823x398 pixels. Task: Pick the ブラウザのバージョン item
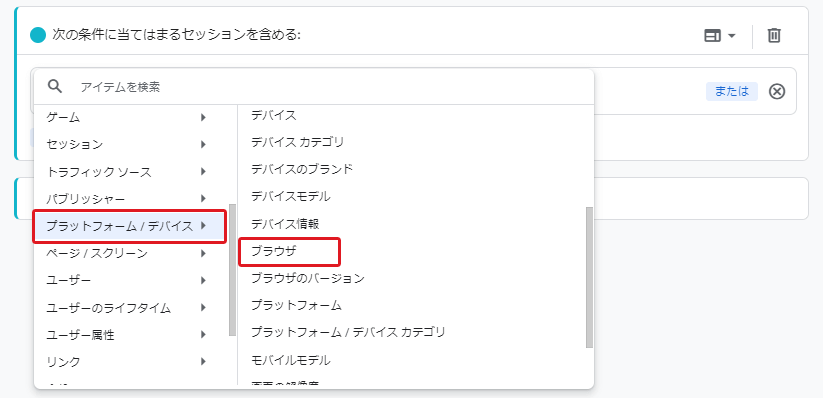[x=308, y=278]
